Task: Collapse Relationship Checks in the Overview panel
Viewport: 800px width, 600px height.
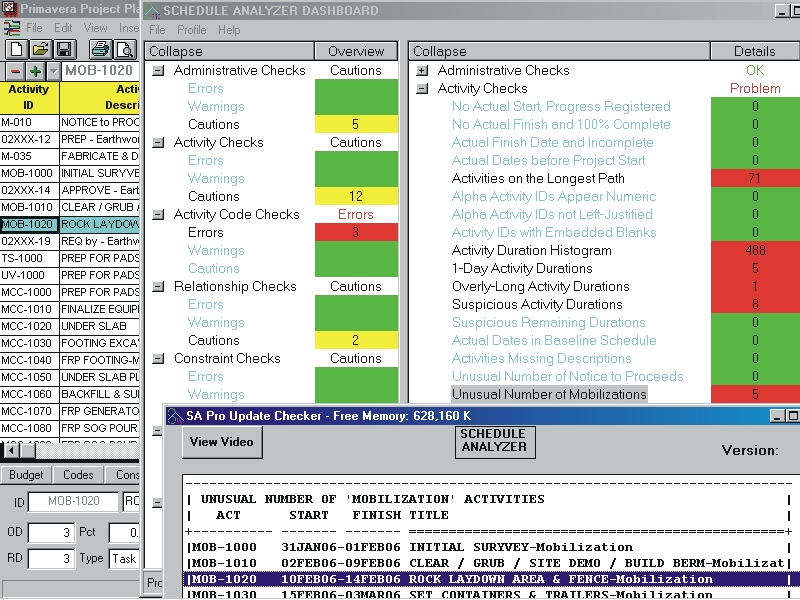Action: click(x=159, y=287)
